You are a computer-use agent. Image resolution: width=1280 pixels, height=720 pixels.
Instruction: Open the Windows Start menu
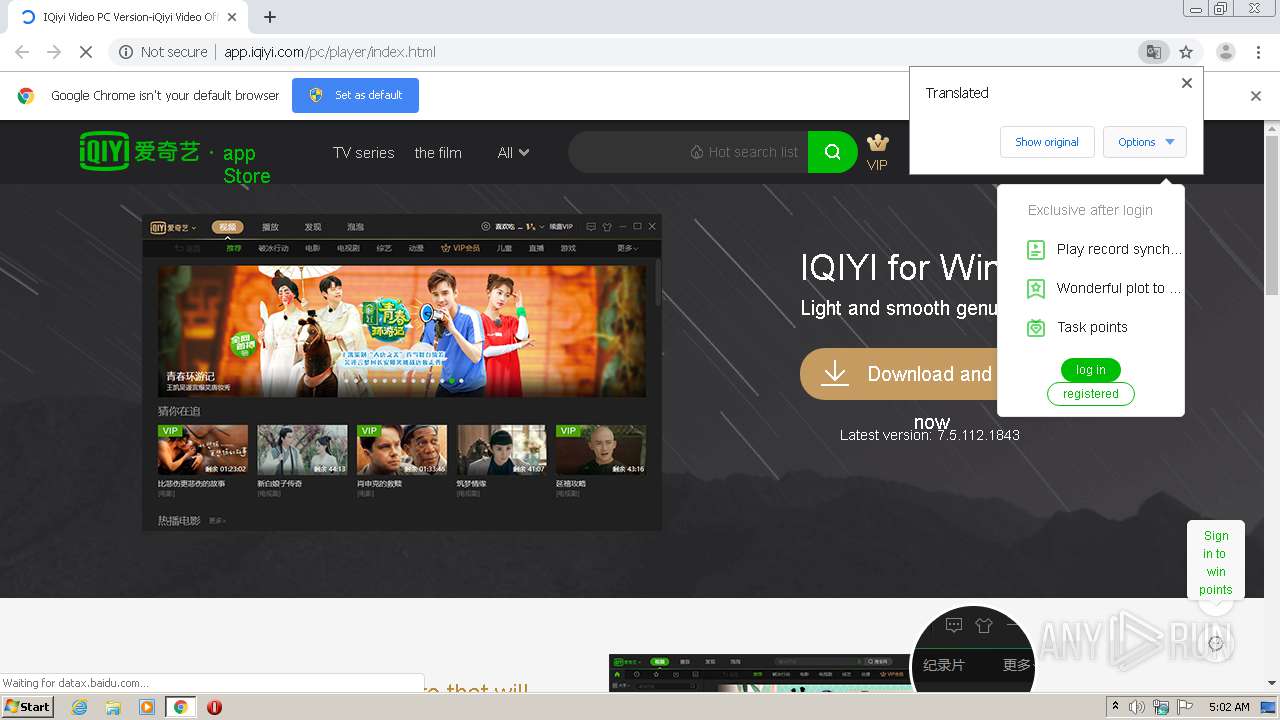27,706
